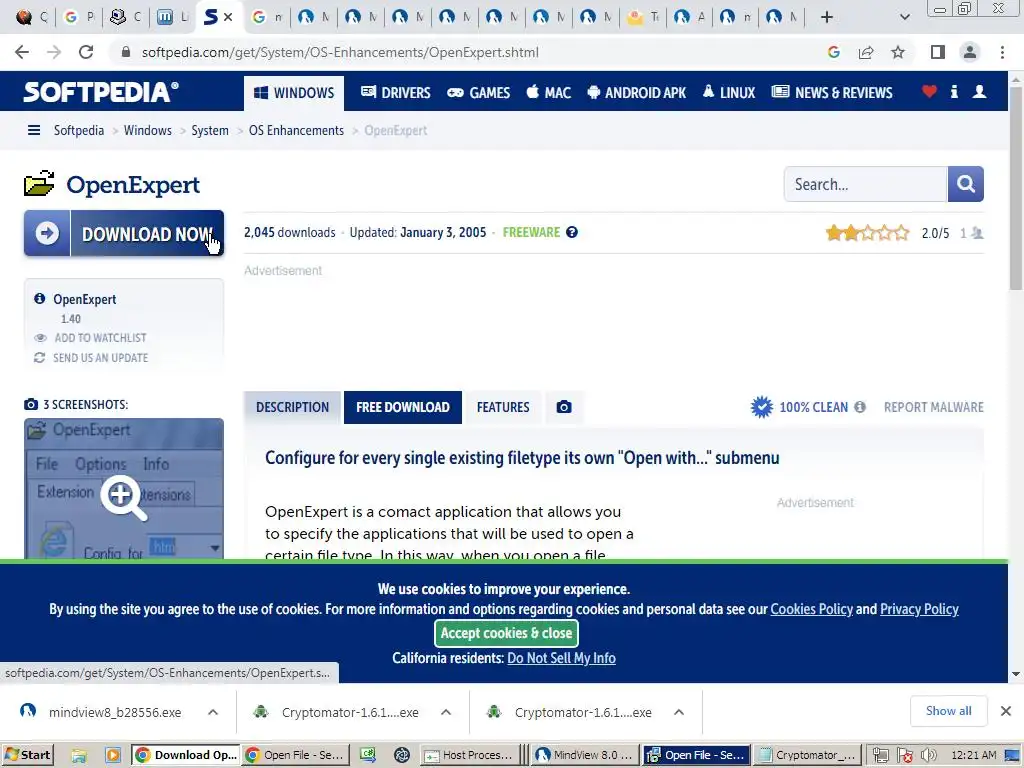Viewport: 1024px width, 768px height.
Task: Open the Cookies Policy link
Action: coord(811,609)
